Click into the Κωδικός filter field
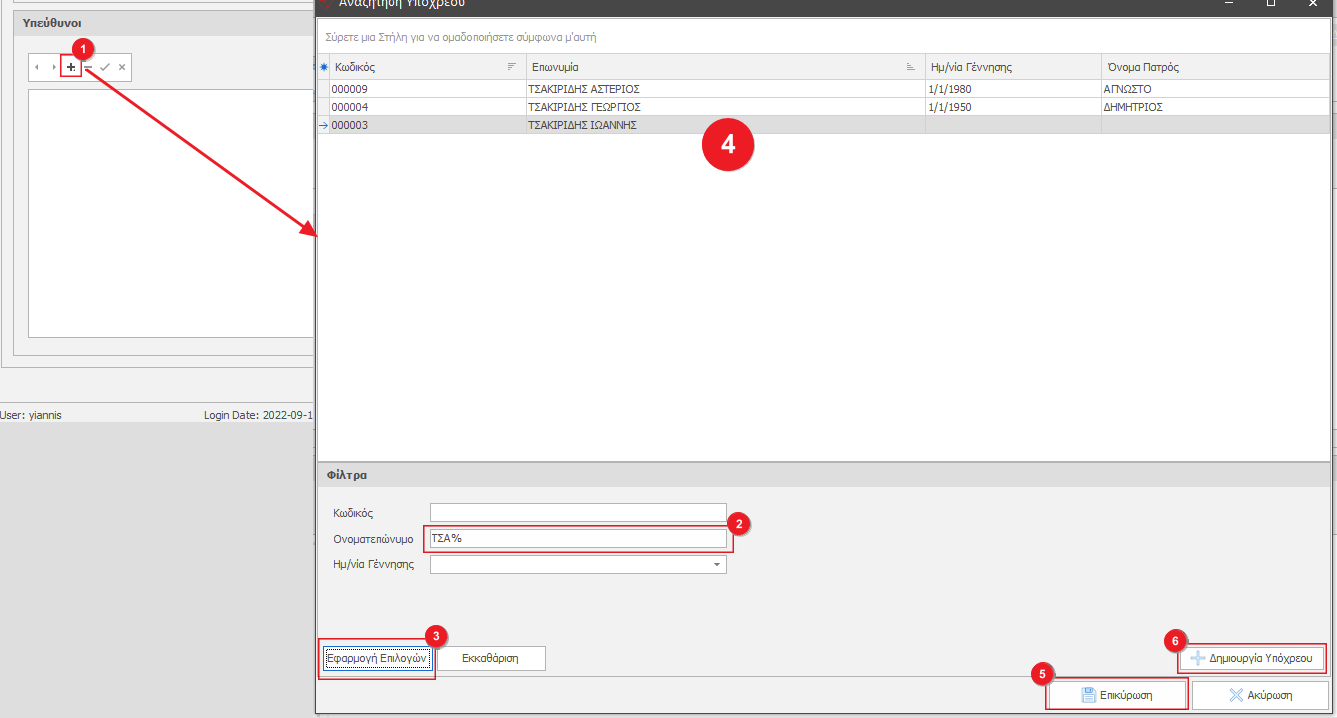 [x=577, y=513]
